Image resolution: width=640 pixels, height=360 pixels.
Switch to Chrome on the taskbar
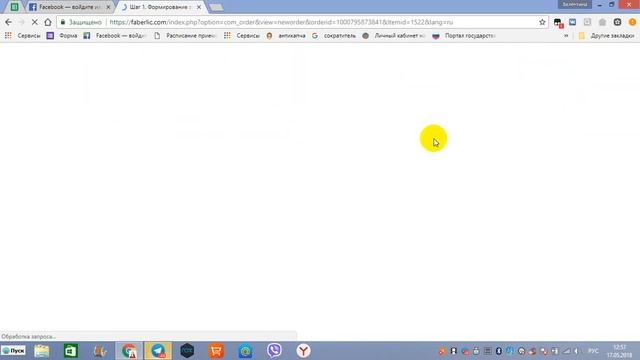point(129,351)
